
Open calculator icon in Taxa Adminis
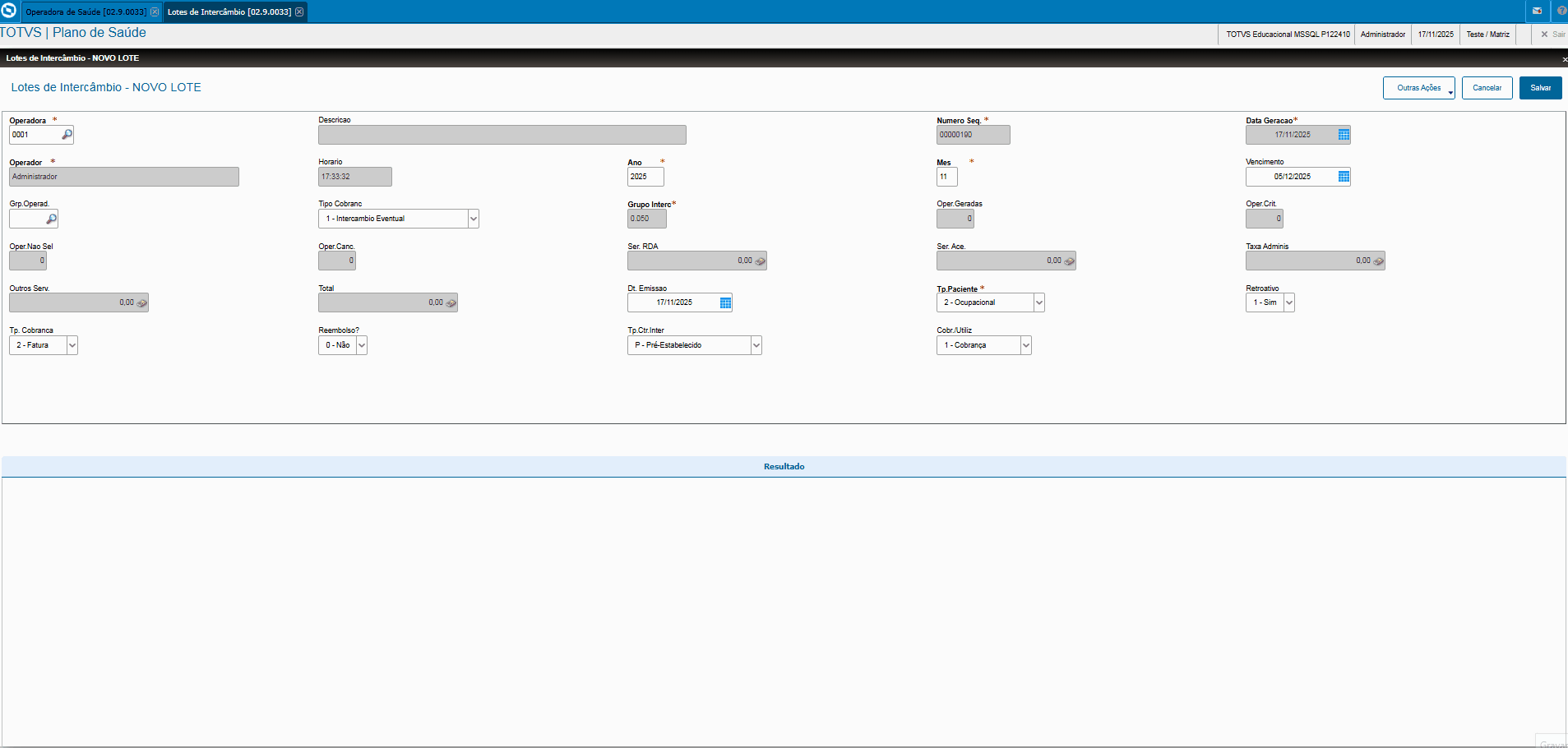click(1379, 261)
